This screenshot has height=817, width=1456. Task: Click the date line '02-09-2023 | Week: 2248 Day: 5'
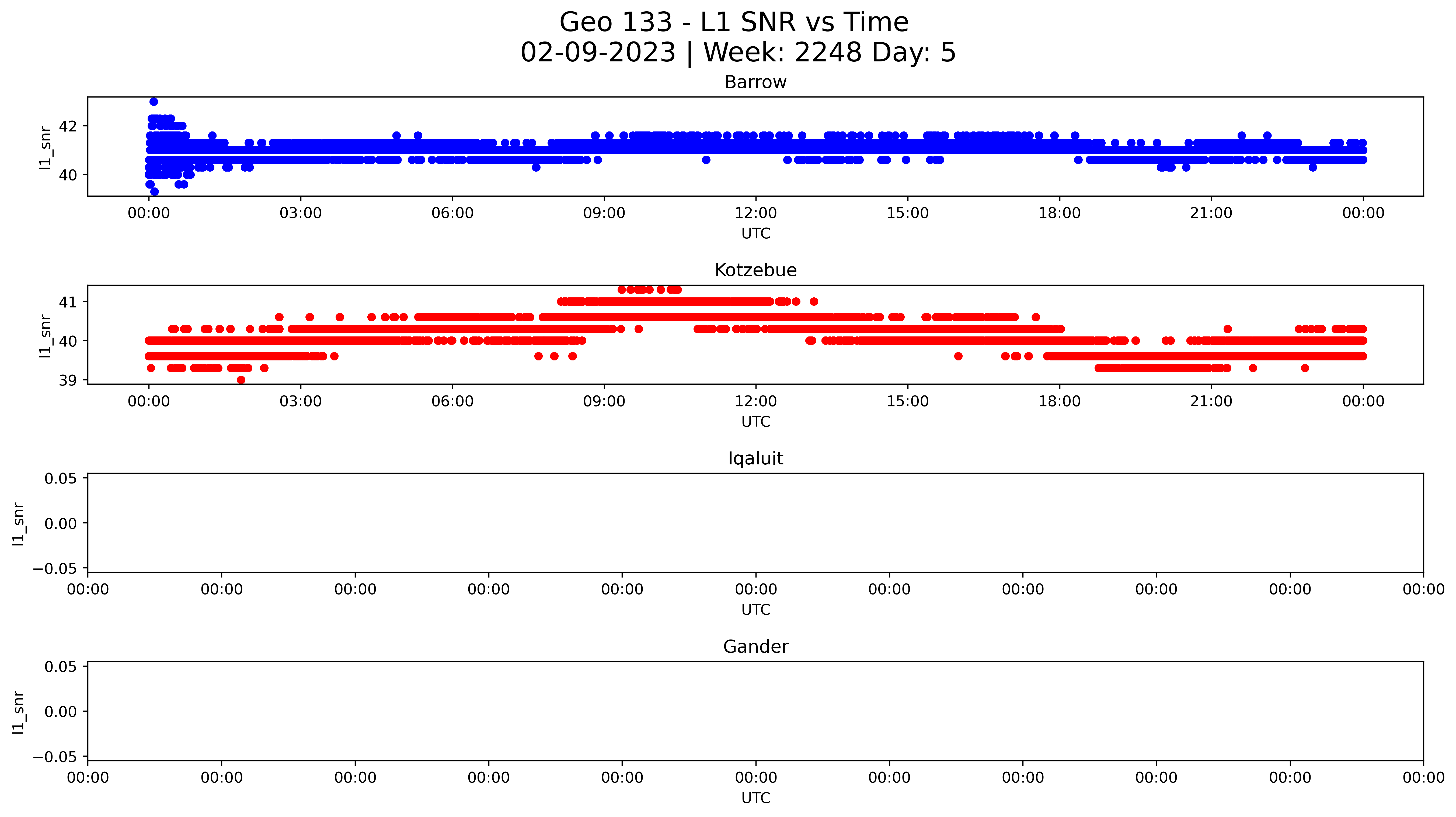(738, 52)
